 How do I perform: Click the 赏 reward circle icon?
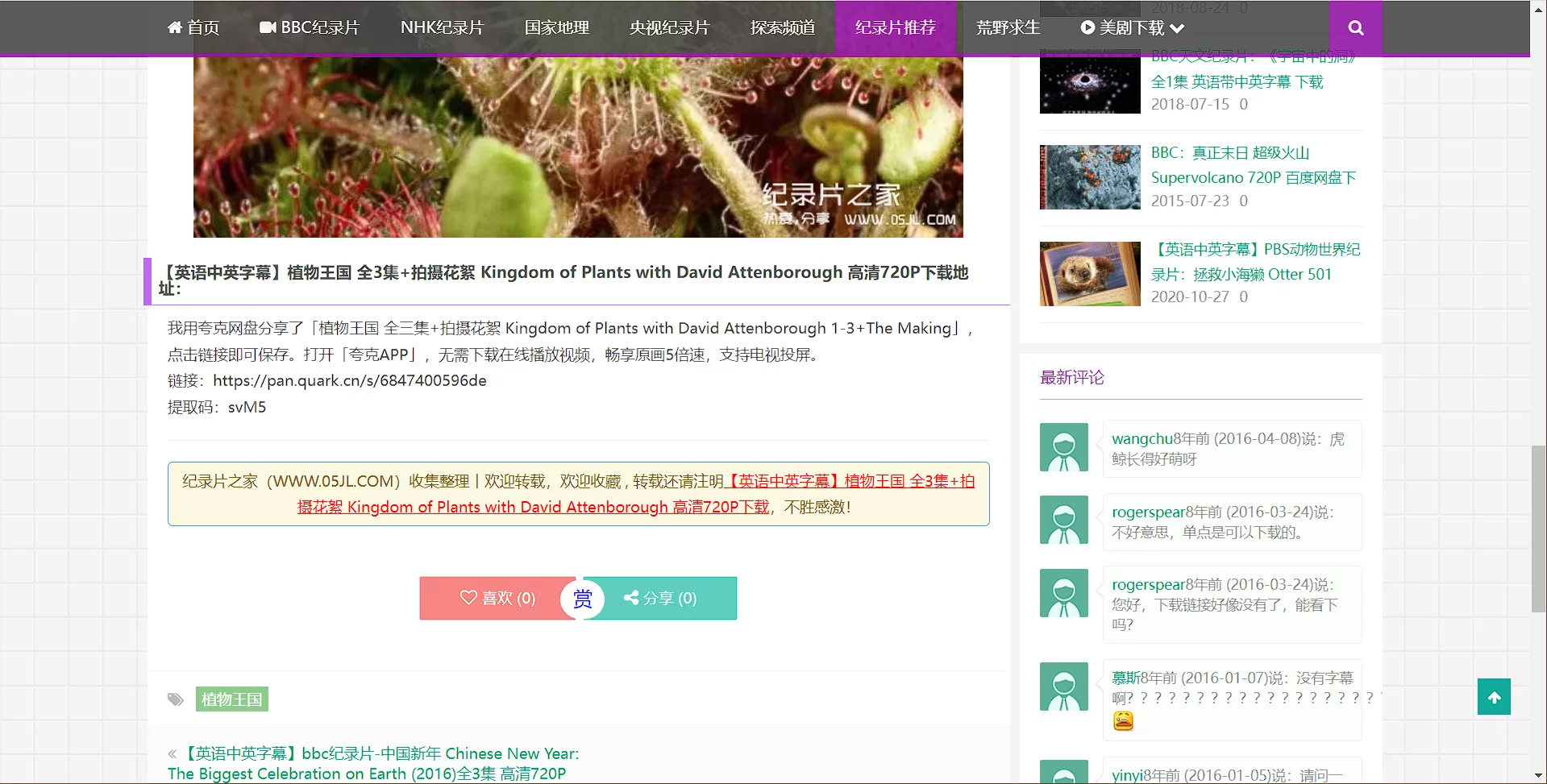(x=582, y=599)
